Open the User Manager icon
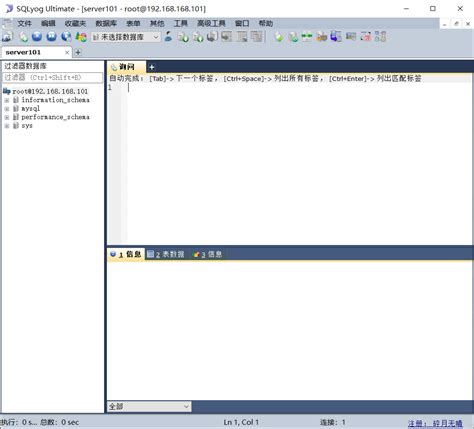474x429 pixels. 169,36
